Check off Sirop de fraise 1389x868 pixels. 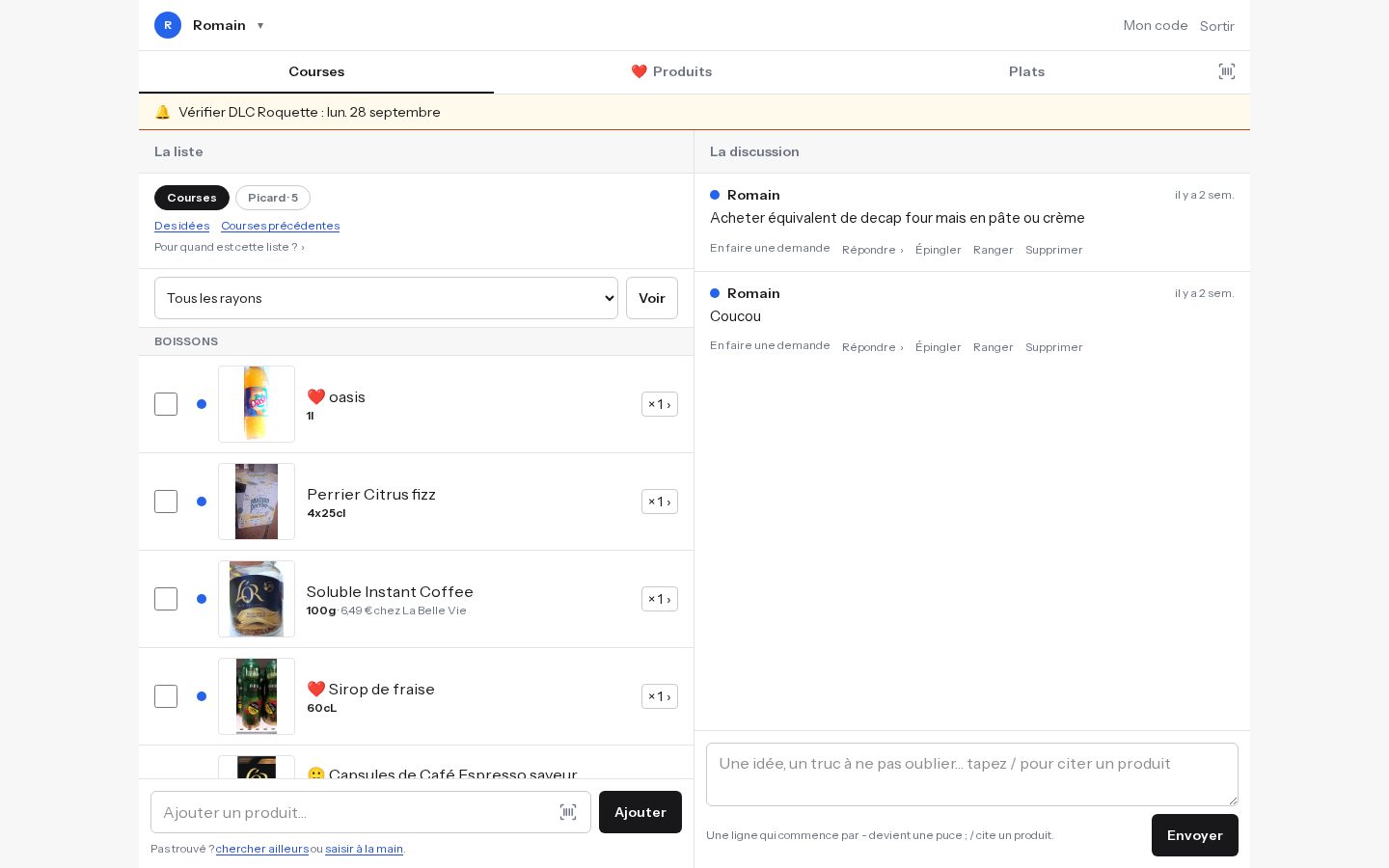(166, 696)
